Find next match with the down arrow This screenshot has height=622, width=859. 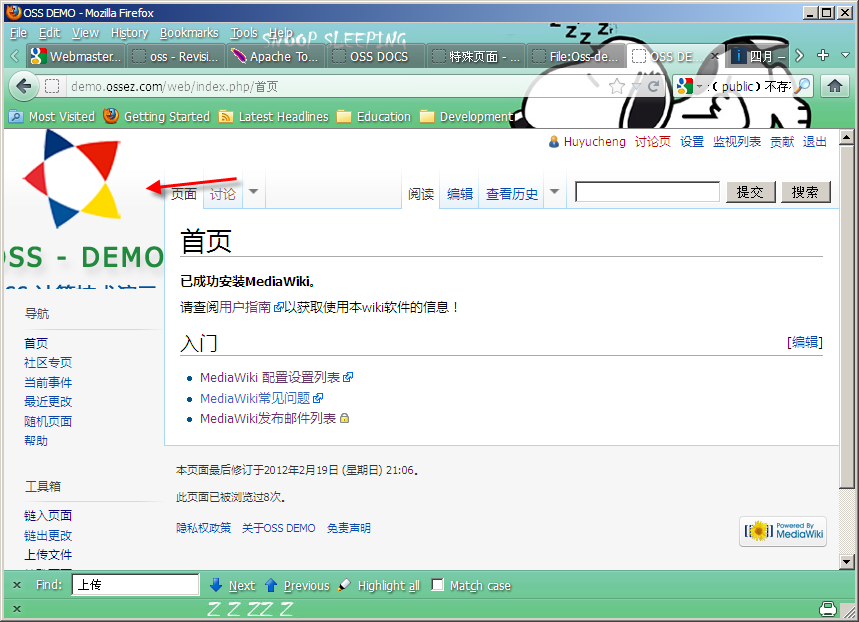click(x=216, y=585)
